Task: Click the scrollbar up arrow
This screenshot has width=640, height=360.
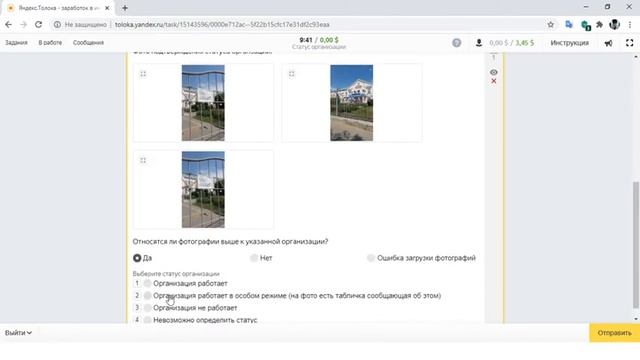Action: (x=636, y=57)
